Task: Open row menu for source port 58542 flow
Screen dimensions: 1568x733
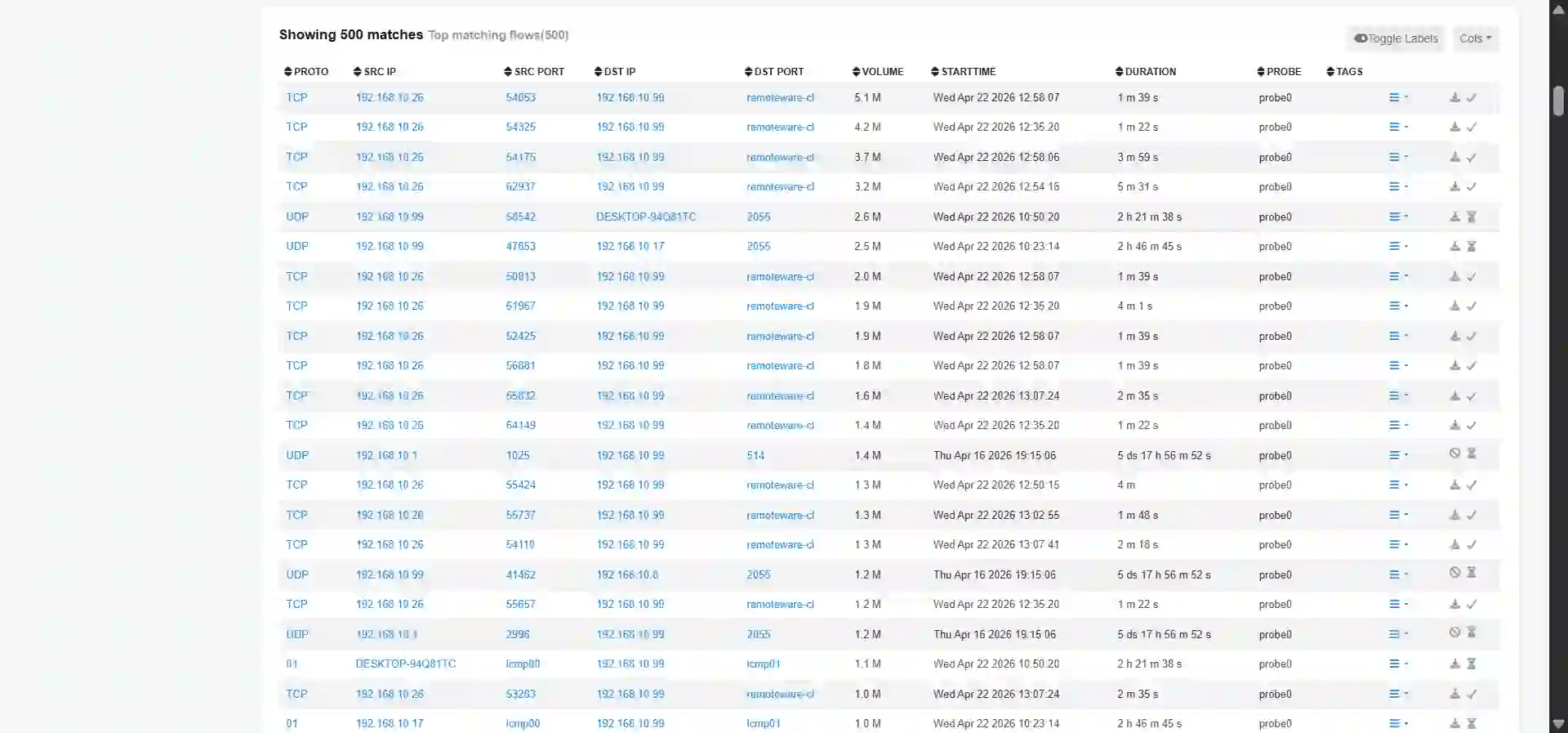Action: point(1398,217)
